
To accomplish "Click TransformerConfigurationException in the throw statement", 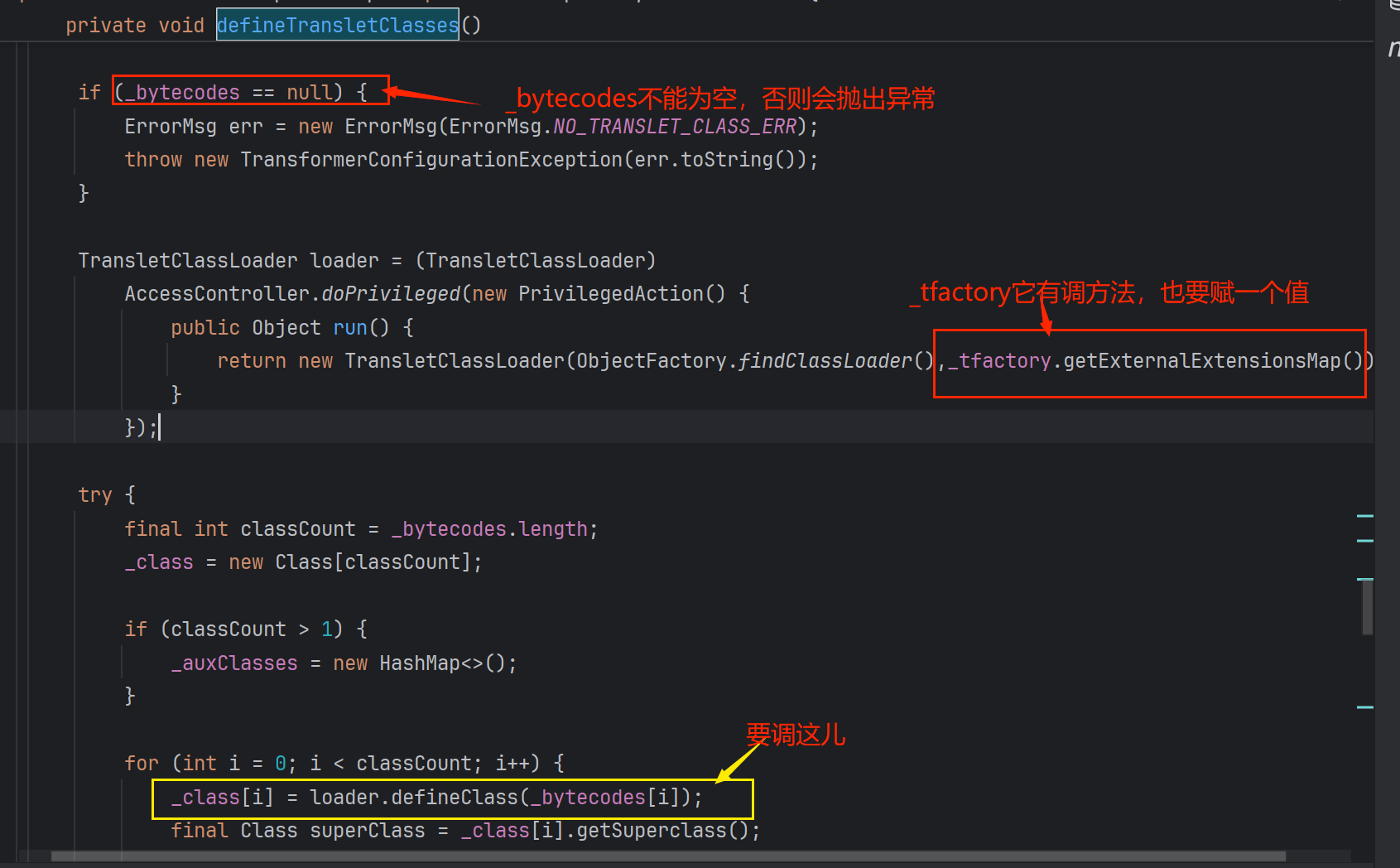I will (431, 160).
